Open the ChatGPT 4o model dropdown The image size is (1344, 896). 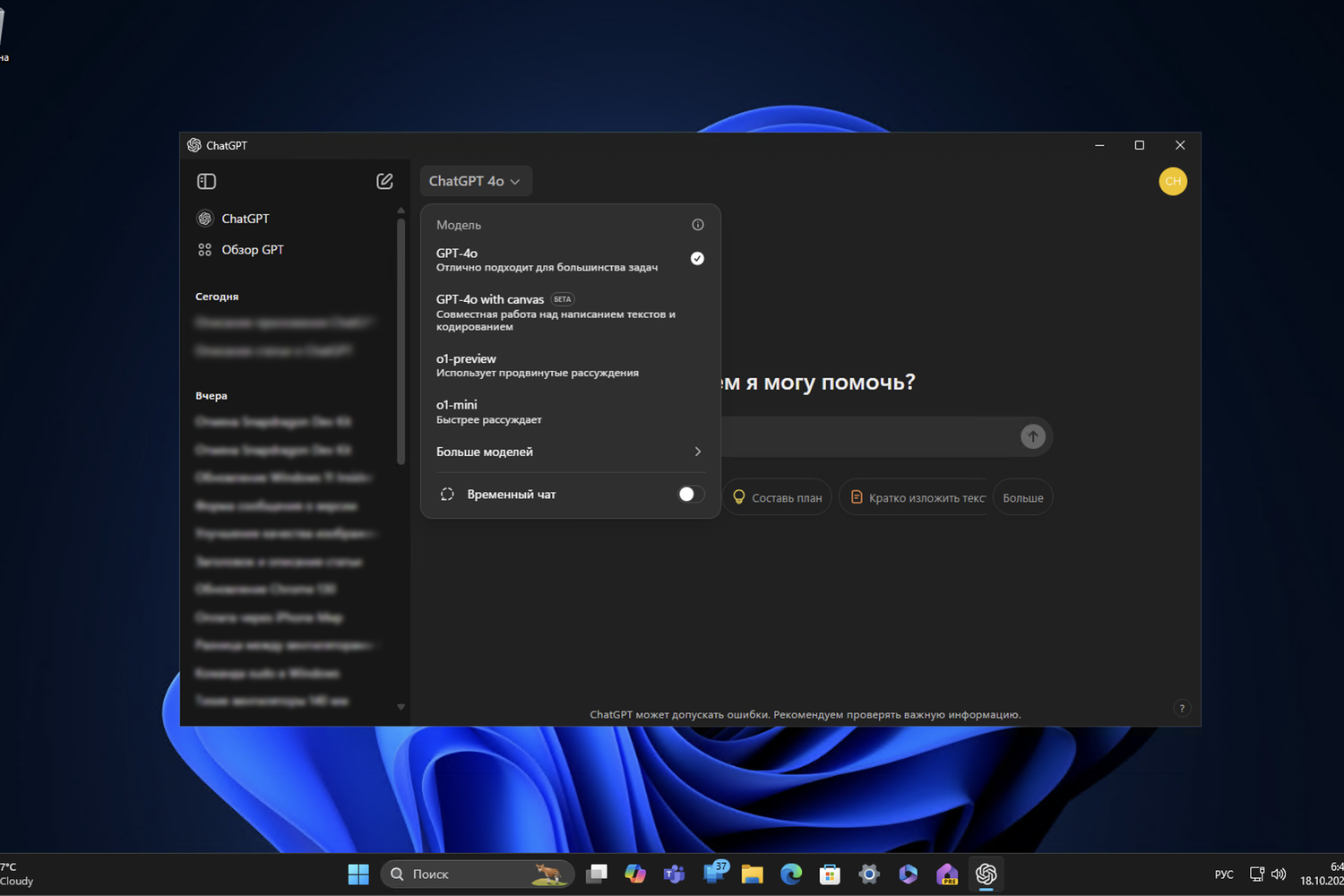475,181
